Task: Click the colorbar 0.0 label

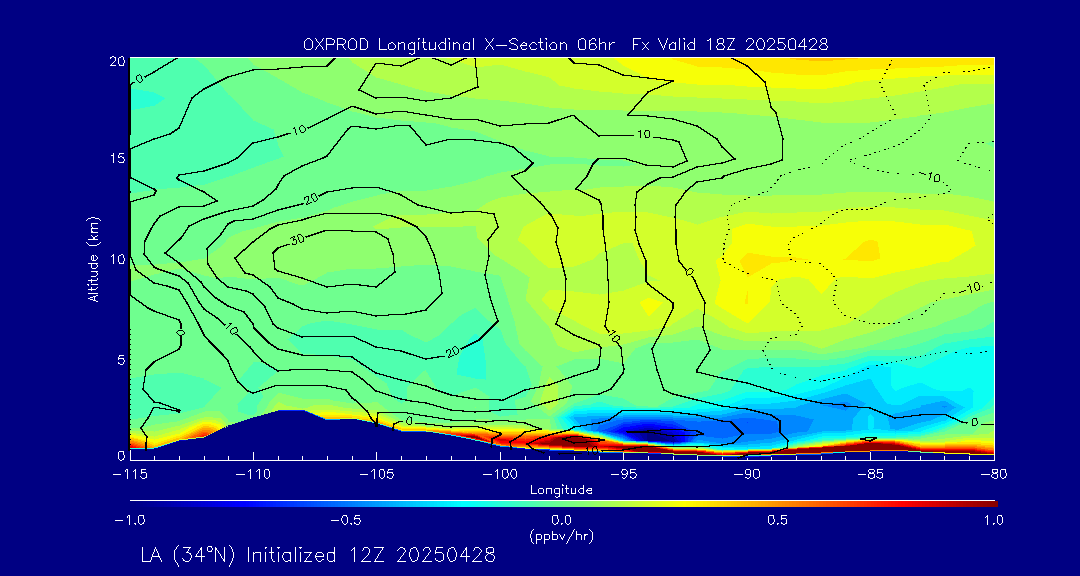Action: tap(562, 520)
